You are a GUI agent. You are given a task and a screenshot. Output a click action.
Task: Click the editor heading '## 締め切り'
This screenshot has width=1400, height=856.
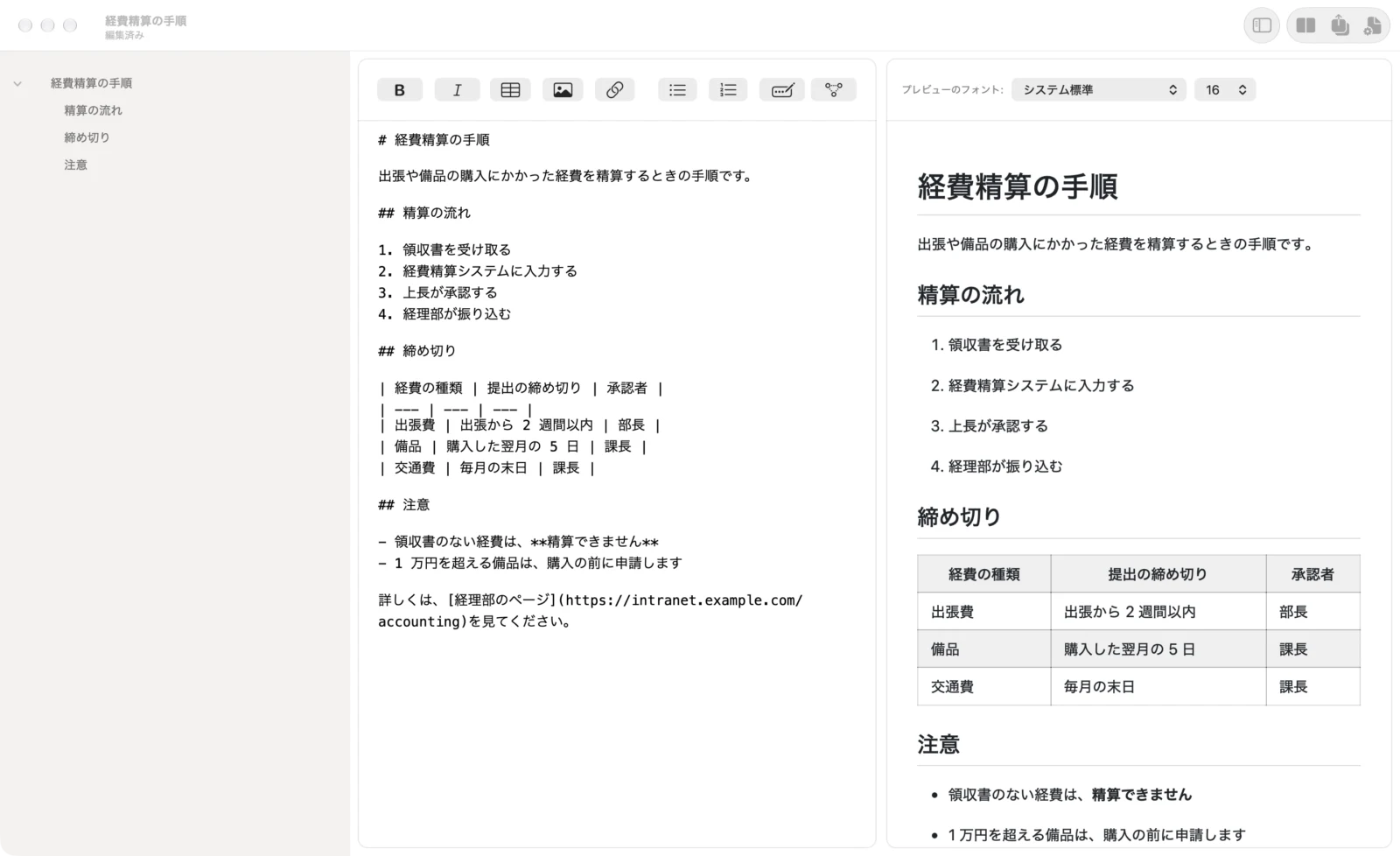coord(417,351)
